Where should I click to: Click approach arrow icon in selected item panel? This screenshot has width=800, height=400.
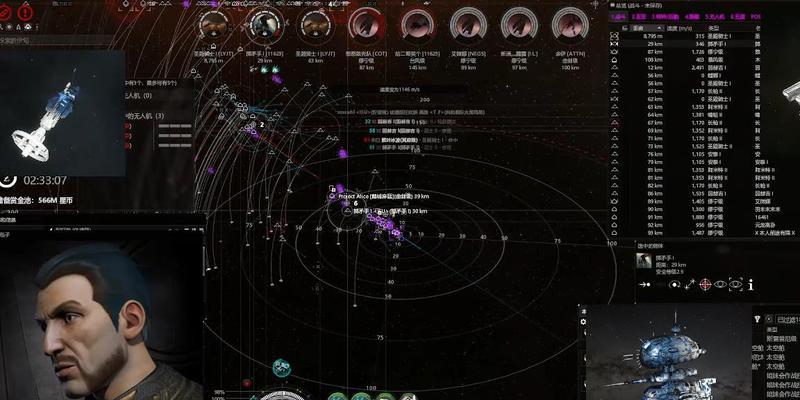[x=645, y=284]
